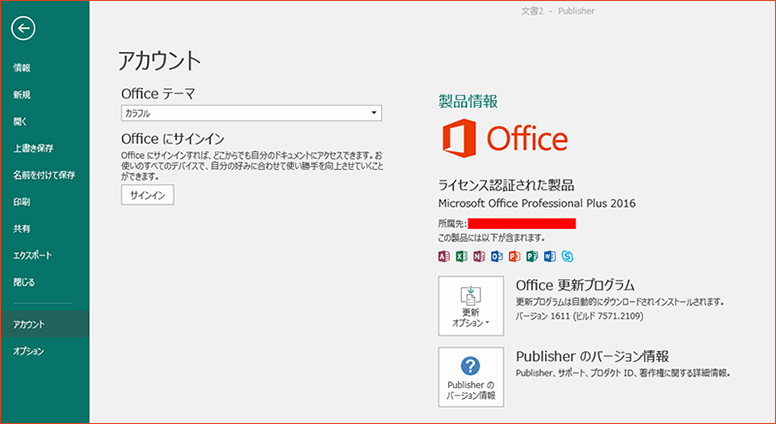The width and height of the screenshot is (776, 424).
Task: Open the 共有 menu item
Action: [22, 229]
